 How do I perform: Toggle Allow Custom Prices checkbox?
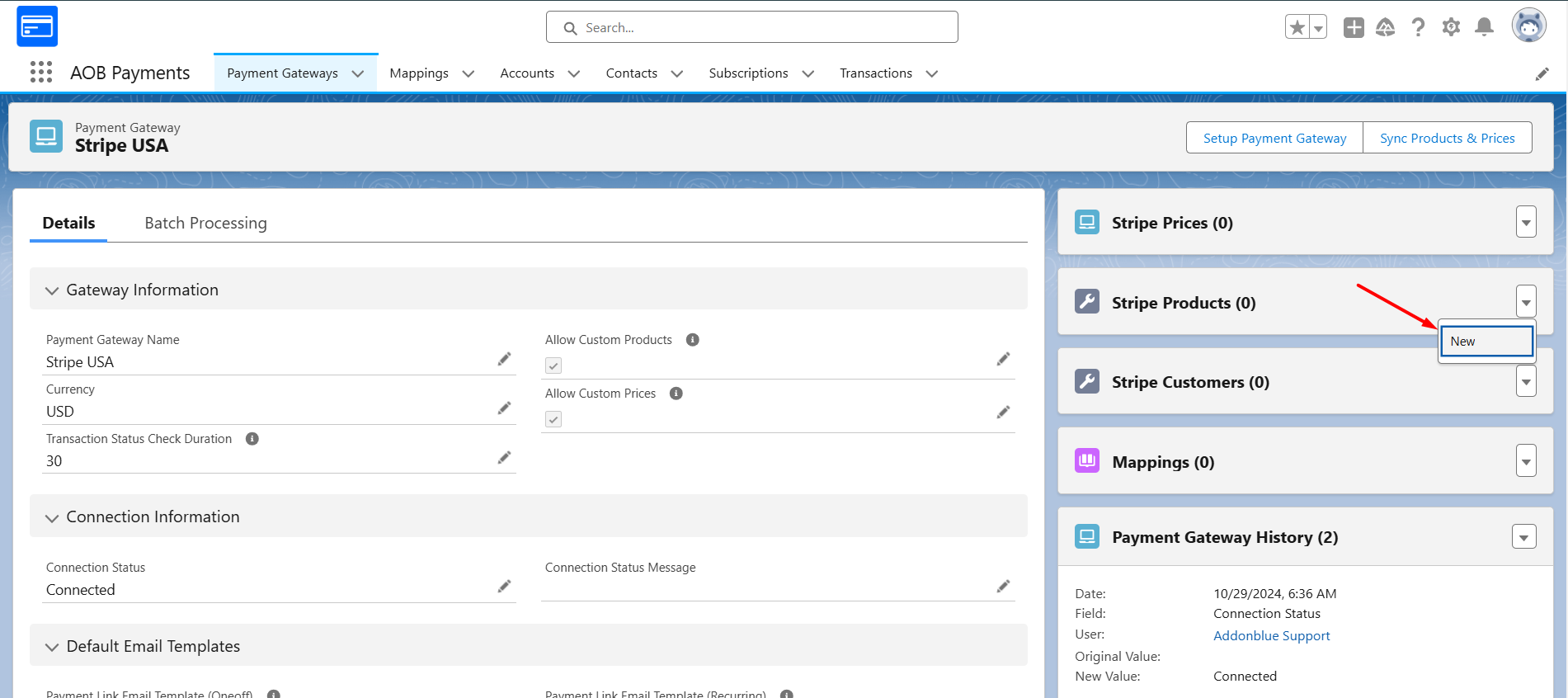(553, 419)
